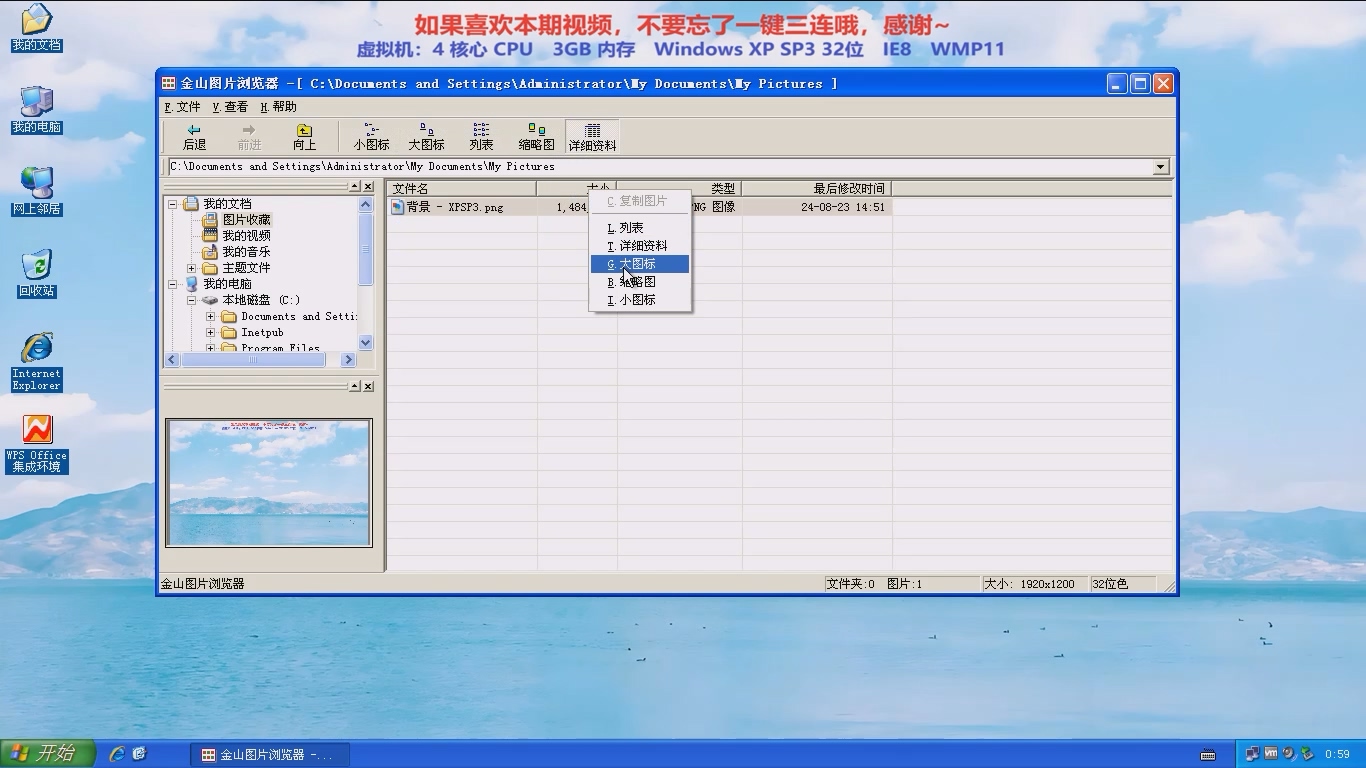
Task: Click the 24-08-23 14:51 modified time cell
Action: 843,208
